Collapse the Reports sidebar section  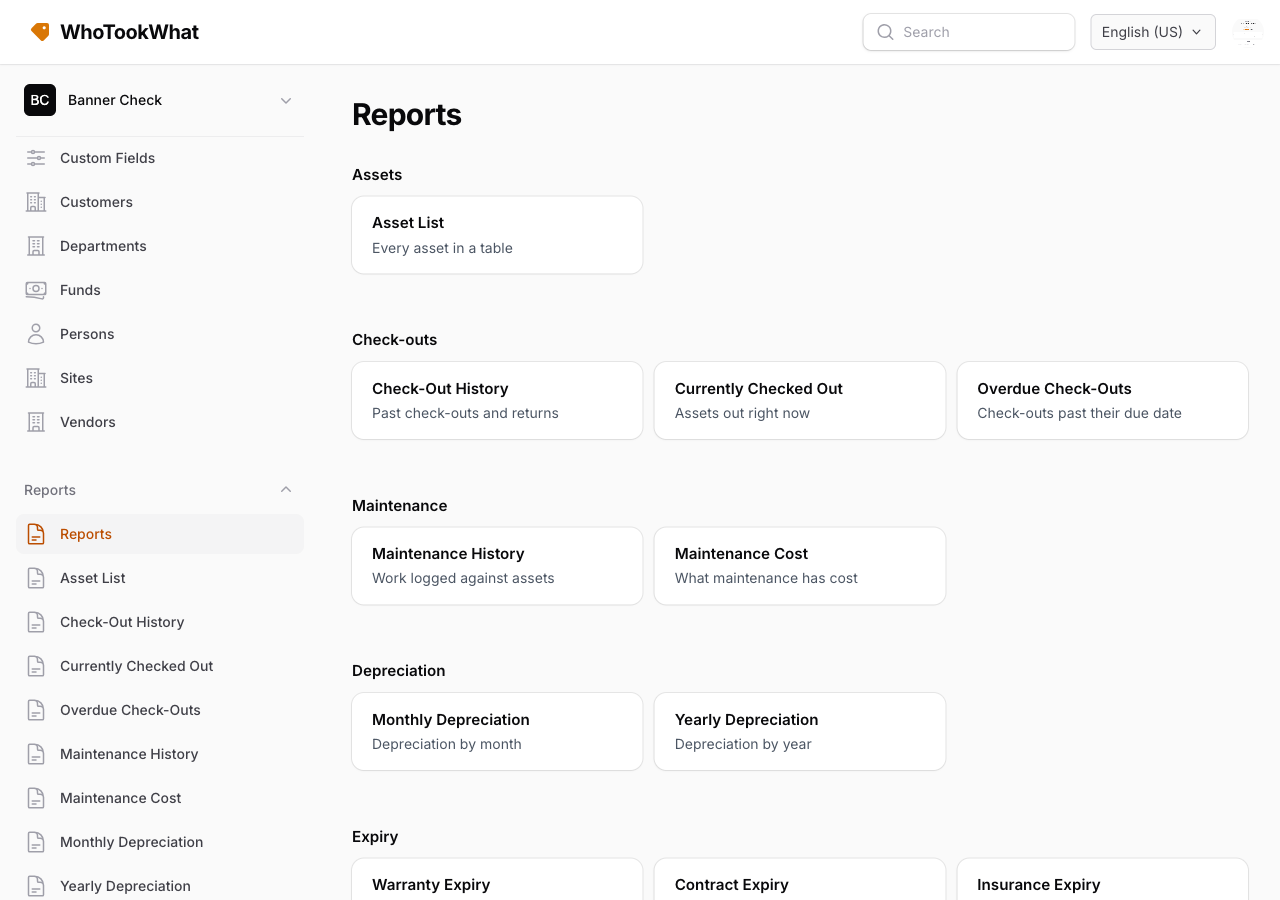coord(160,490)
